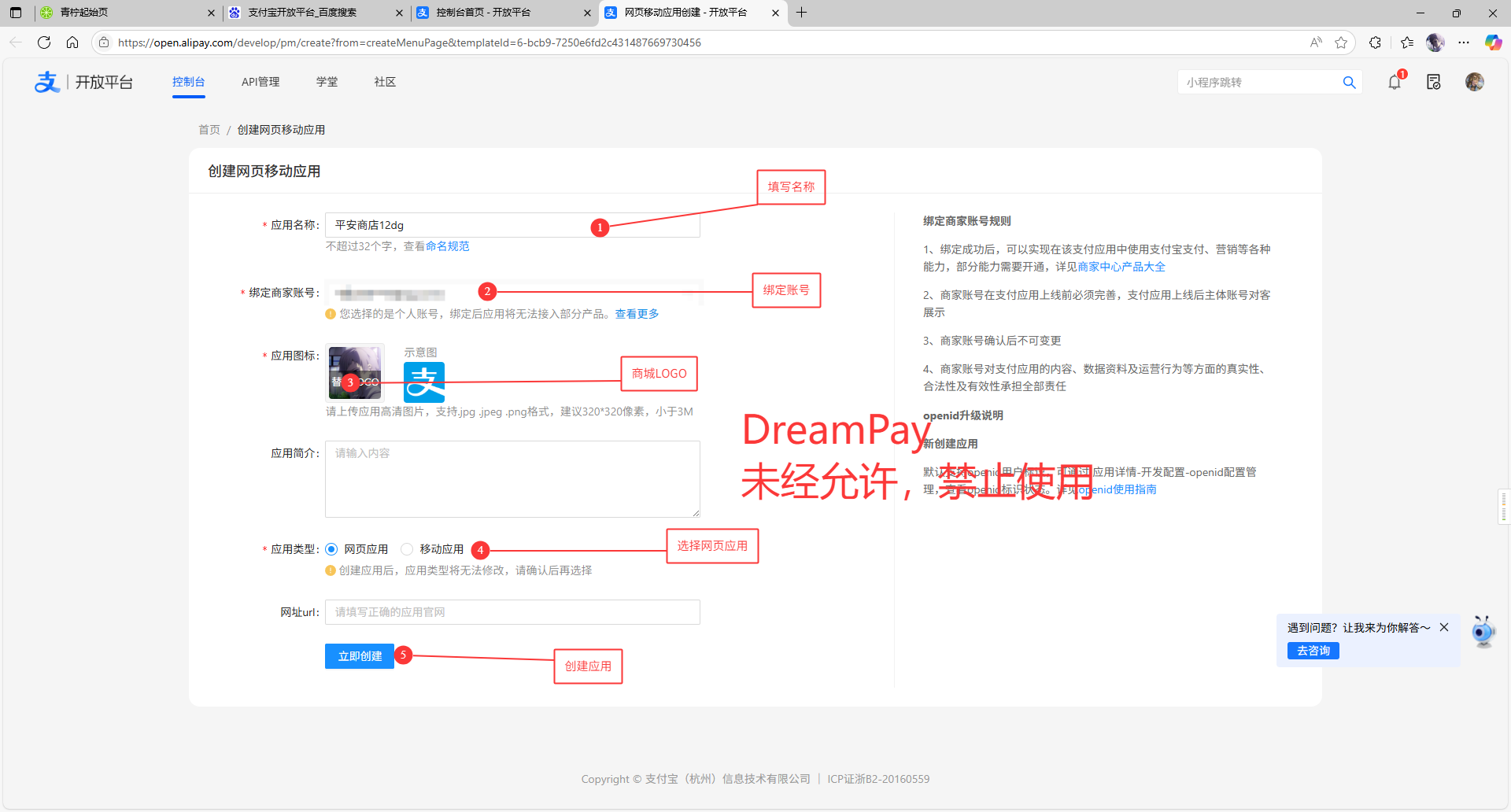Screen dimensions: 1511x812
Task: Open the 命名规范 link
Action: pos(447,246)
